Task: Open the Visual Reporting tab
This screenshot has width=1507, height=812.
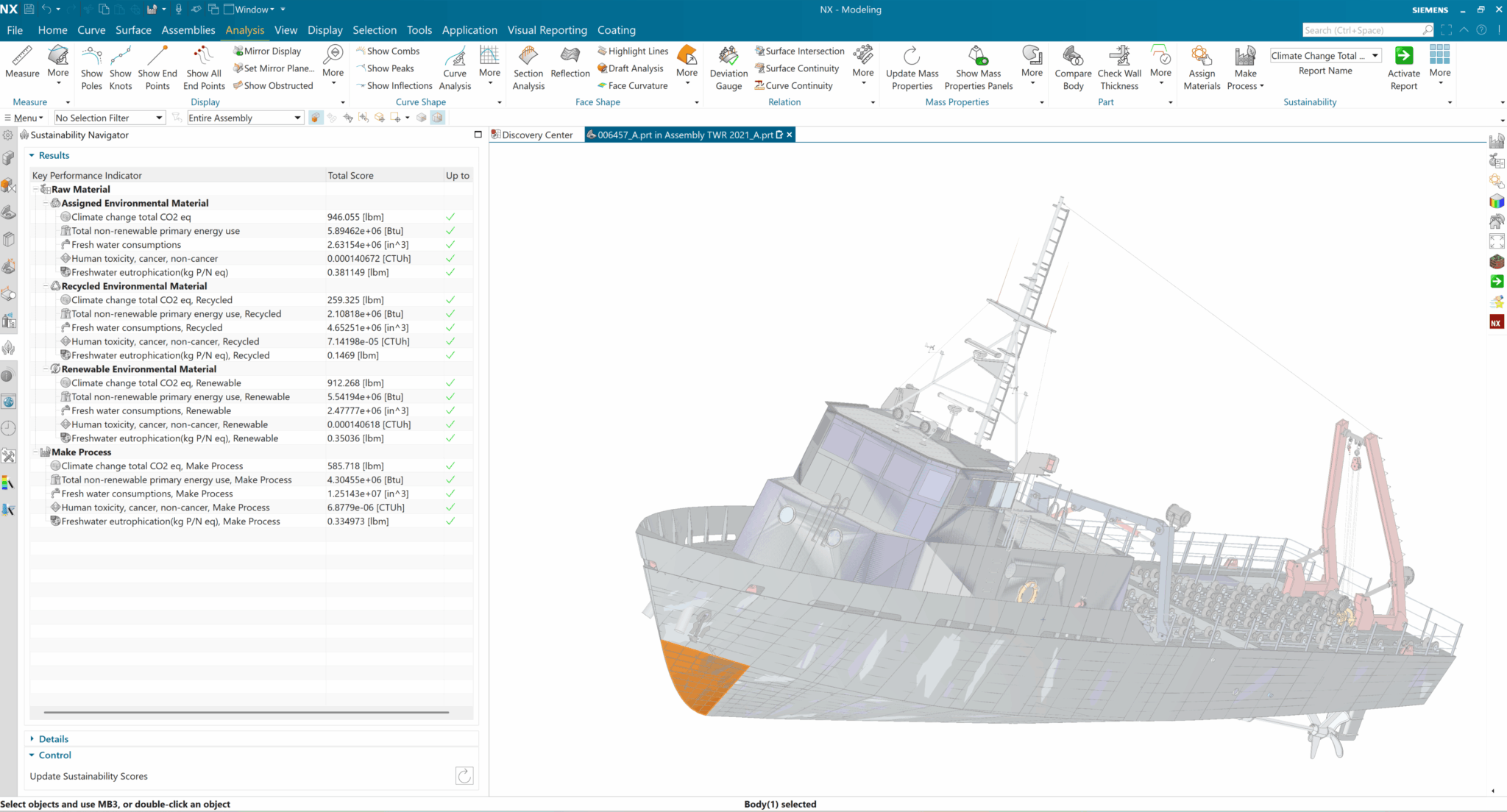Action: point(547,30)
